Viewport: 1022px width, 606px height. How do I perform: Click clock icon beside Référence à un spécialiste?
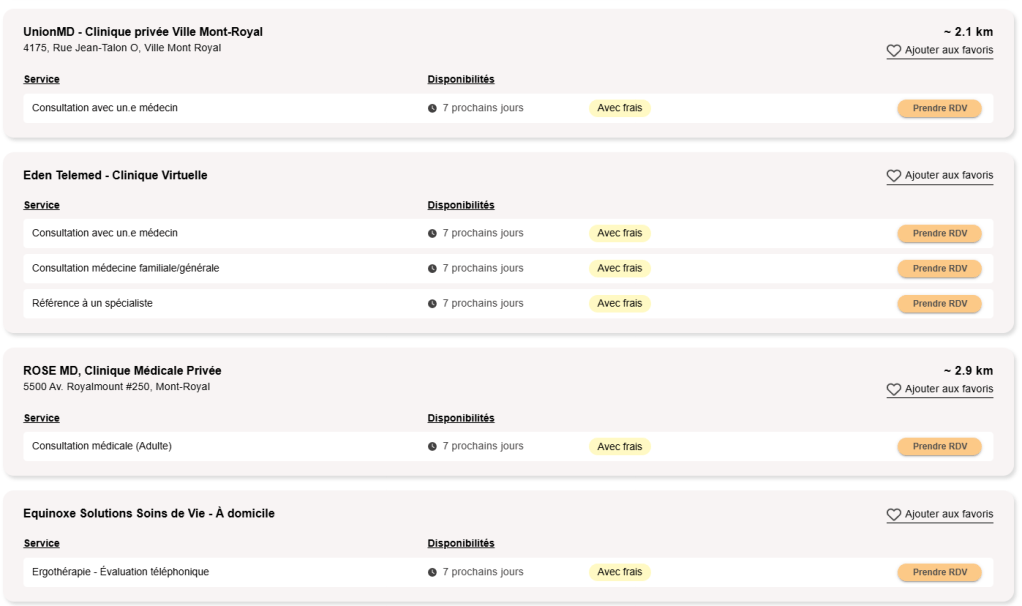(432, 304)
